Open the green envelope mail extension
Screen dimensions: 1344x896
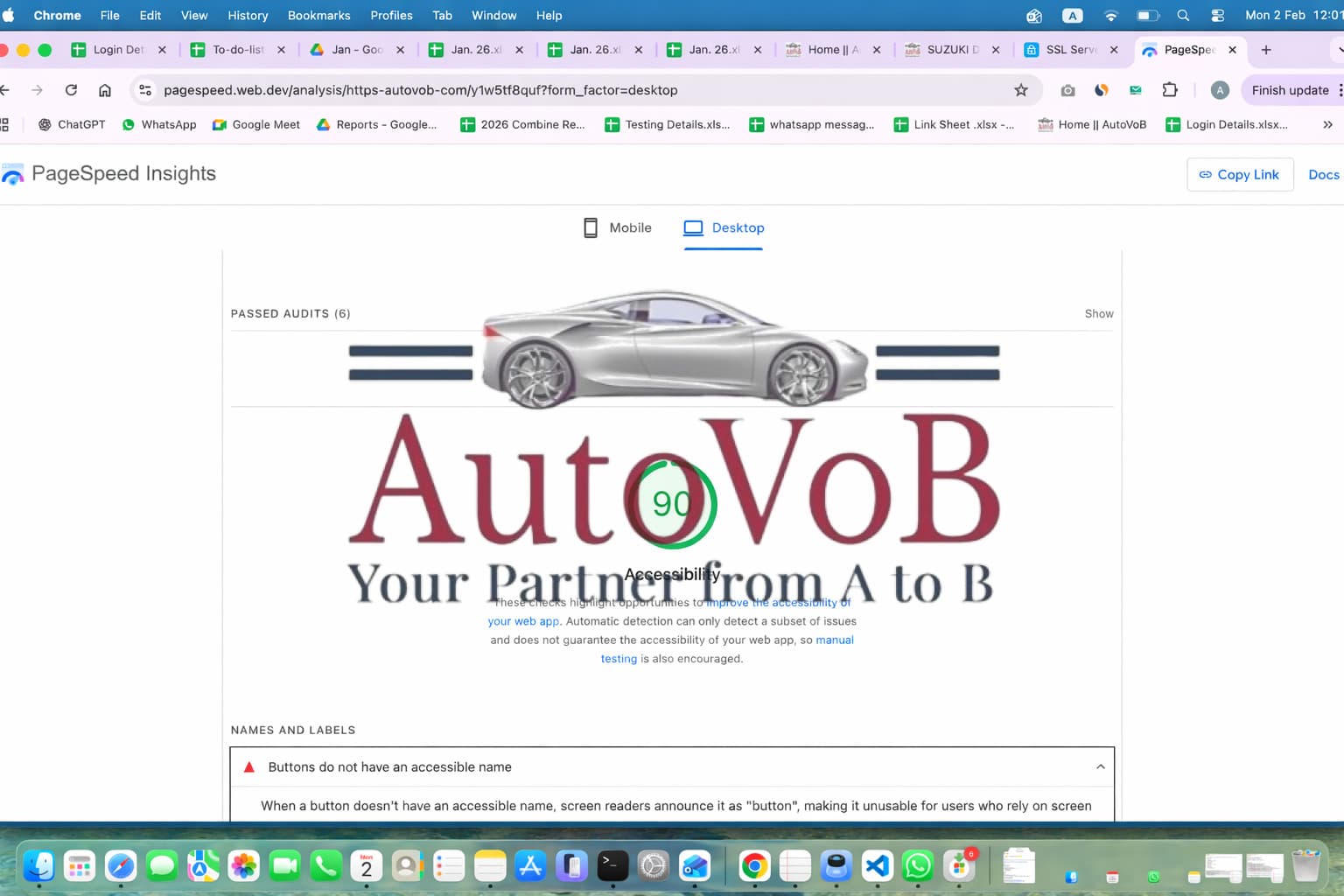[1136, 90]
